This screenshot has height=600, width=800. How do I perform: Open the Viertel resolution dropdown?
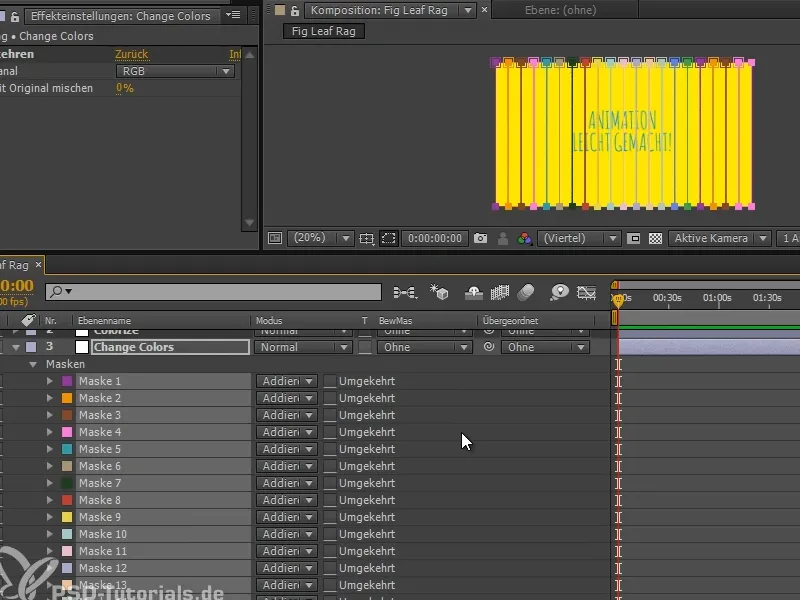point(579,238)
